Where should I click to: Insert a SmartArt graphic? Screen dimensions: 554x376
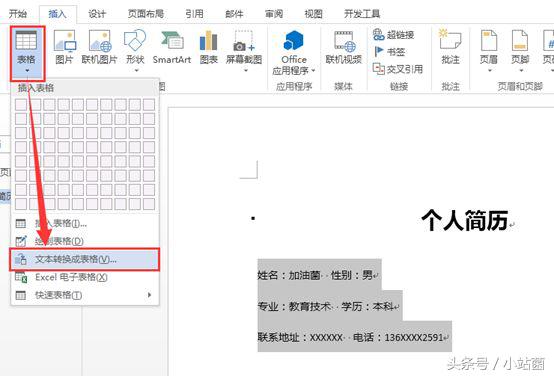click(172, 47)
